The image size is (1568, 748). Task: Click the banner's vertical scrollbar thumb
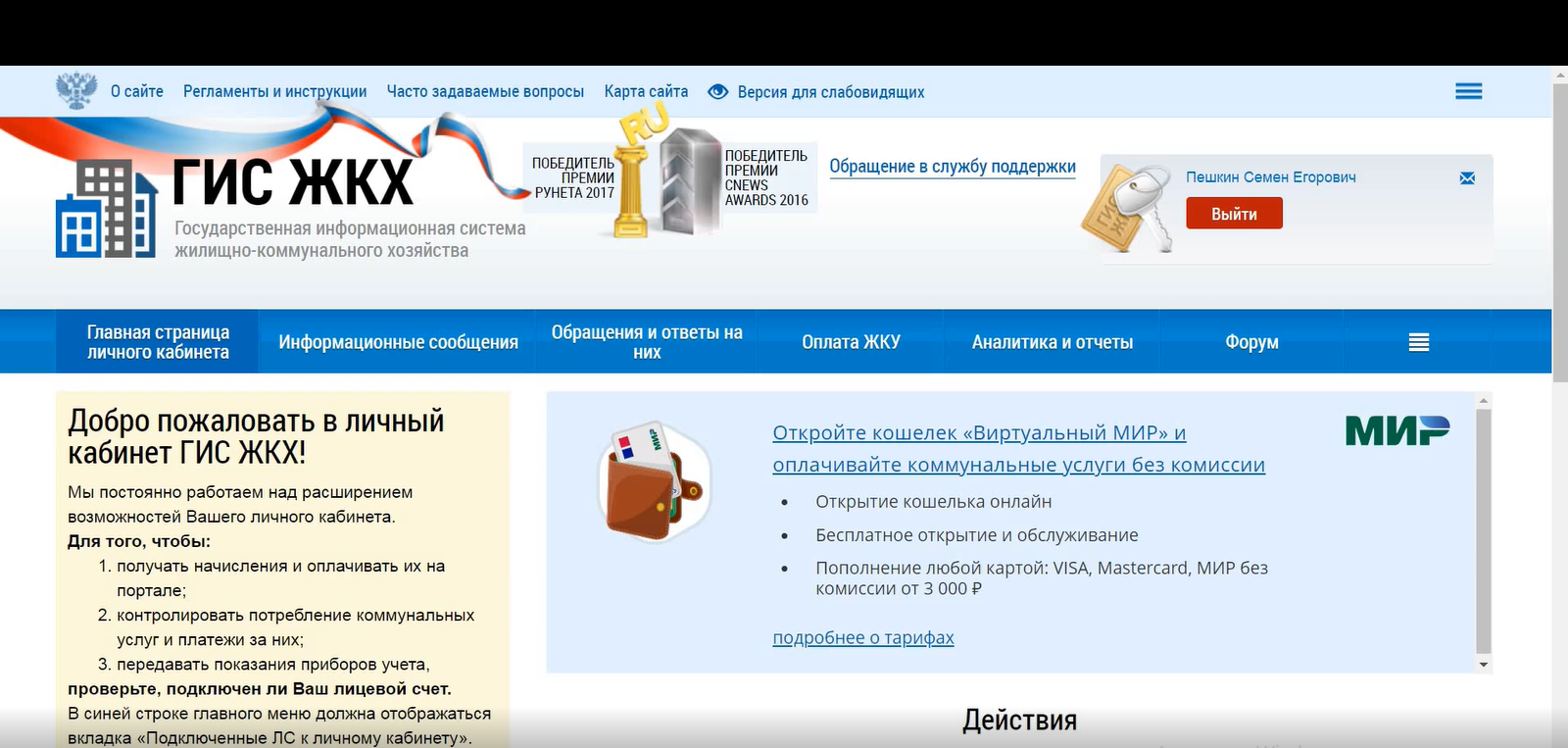coord(1484,531)
